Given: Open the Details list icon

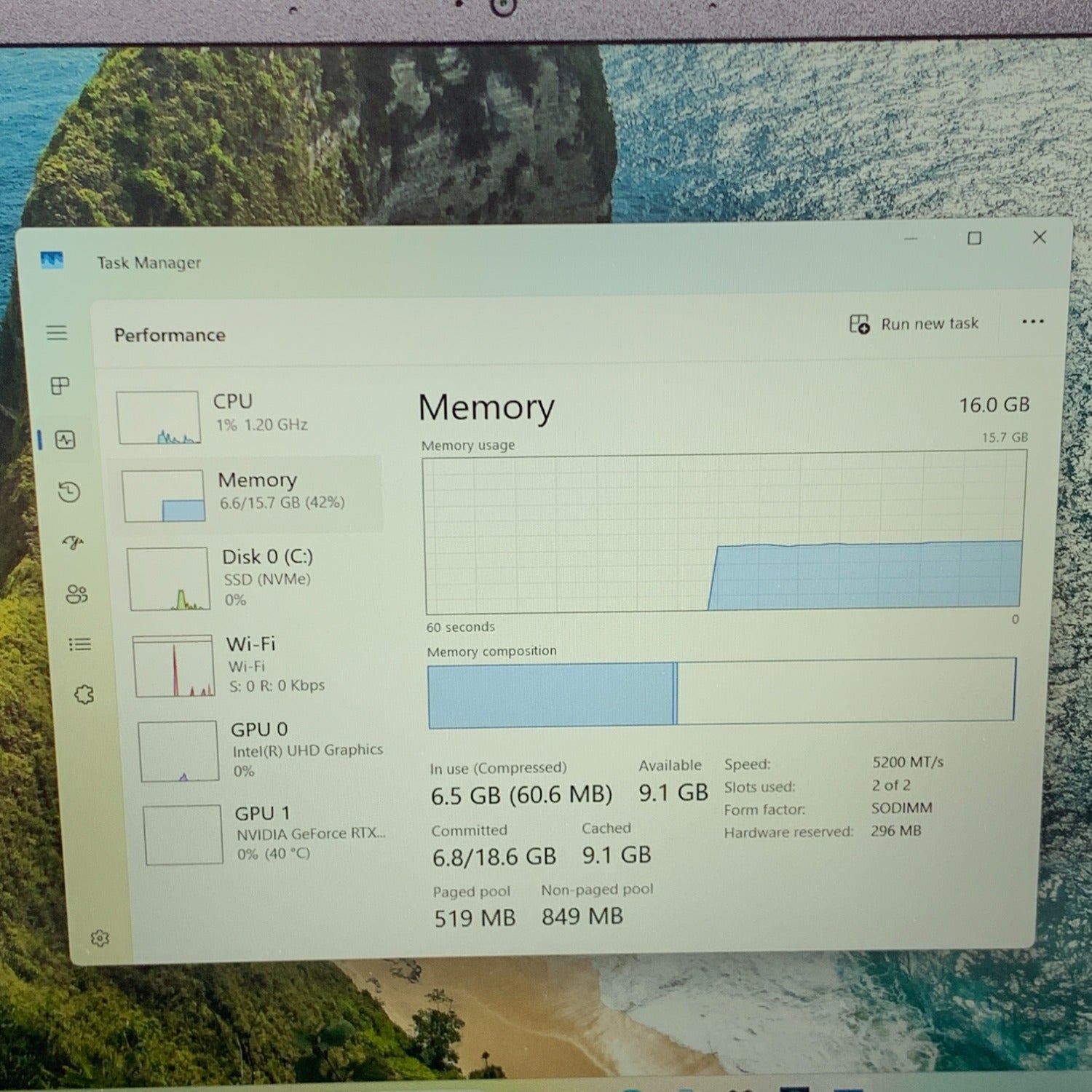Looking at the screenshot, I should tap(79, 644).
